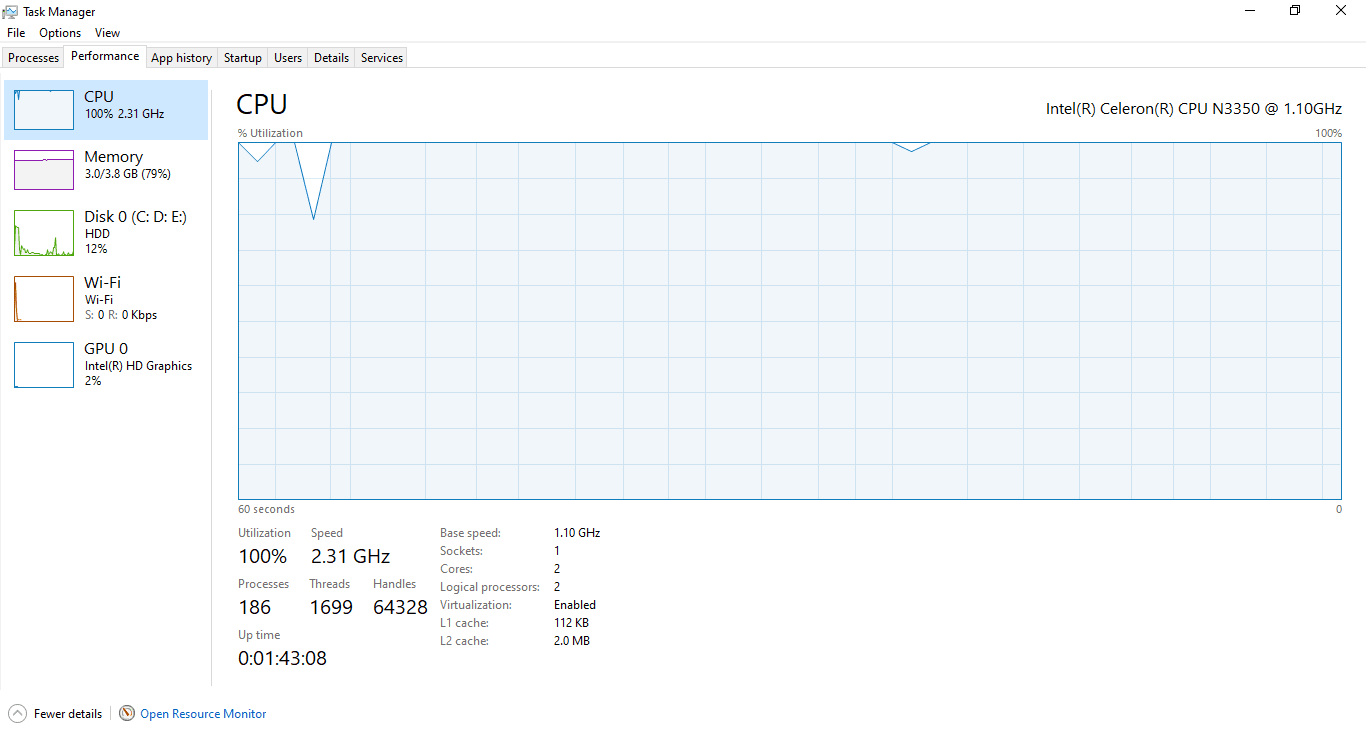
Task: Open the Services tab
Action: [382, 58]
